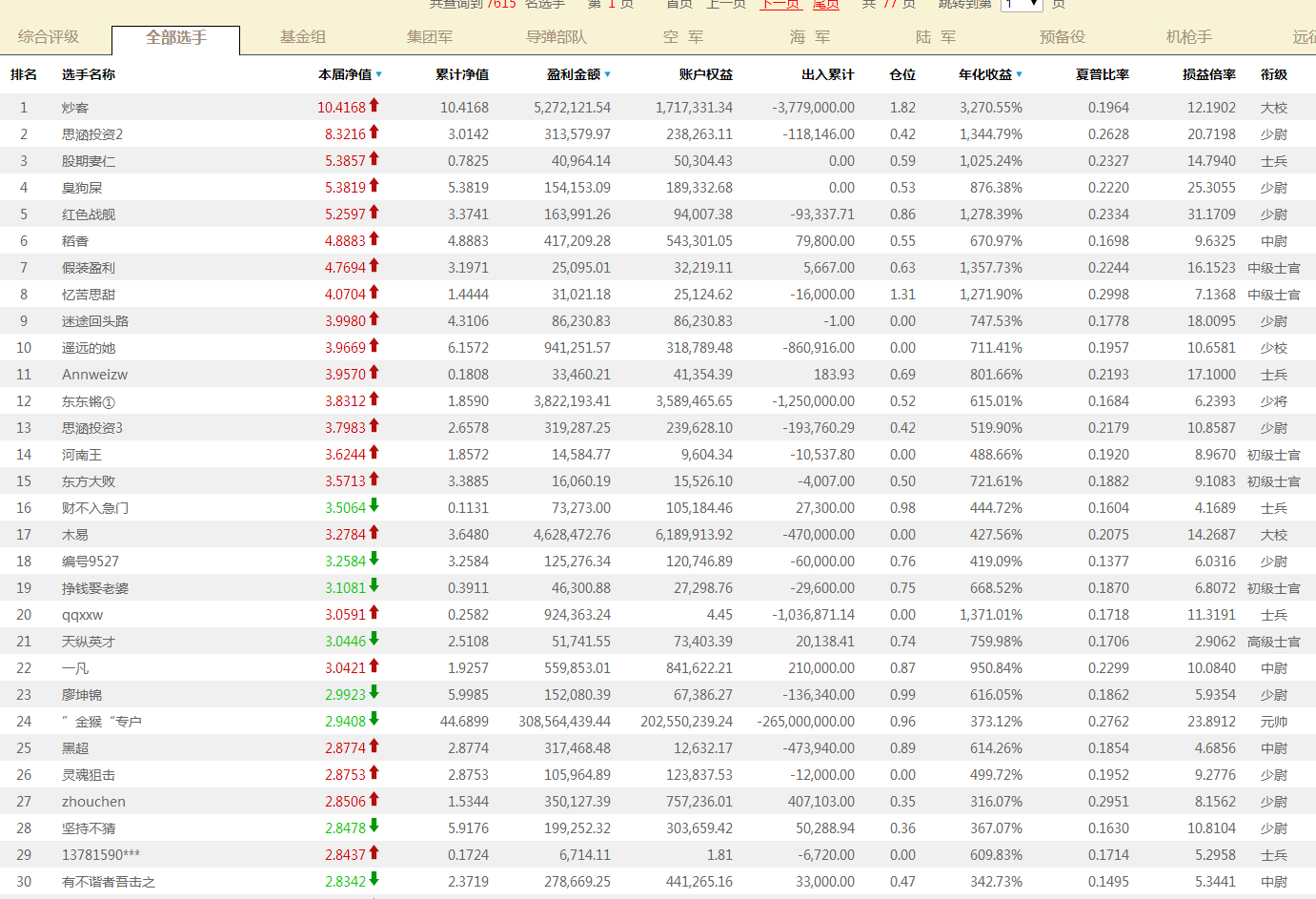This screenshot has width=1316, height=899.
Task: Open the 导弹部队 tab
Action: pos(557,37)
